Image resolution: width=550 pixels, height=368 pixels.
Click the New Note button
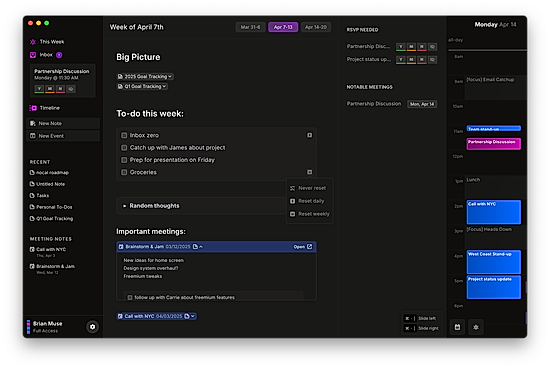(x=63, y=123)
